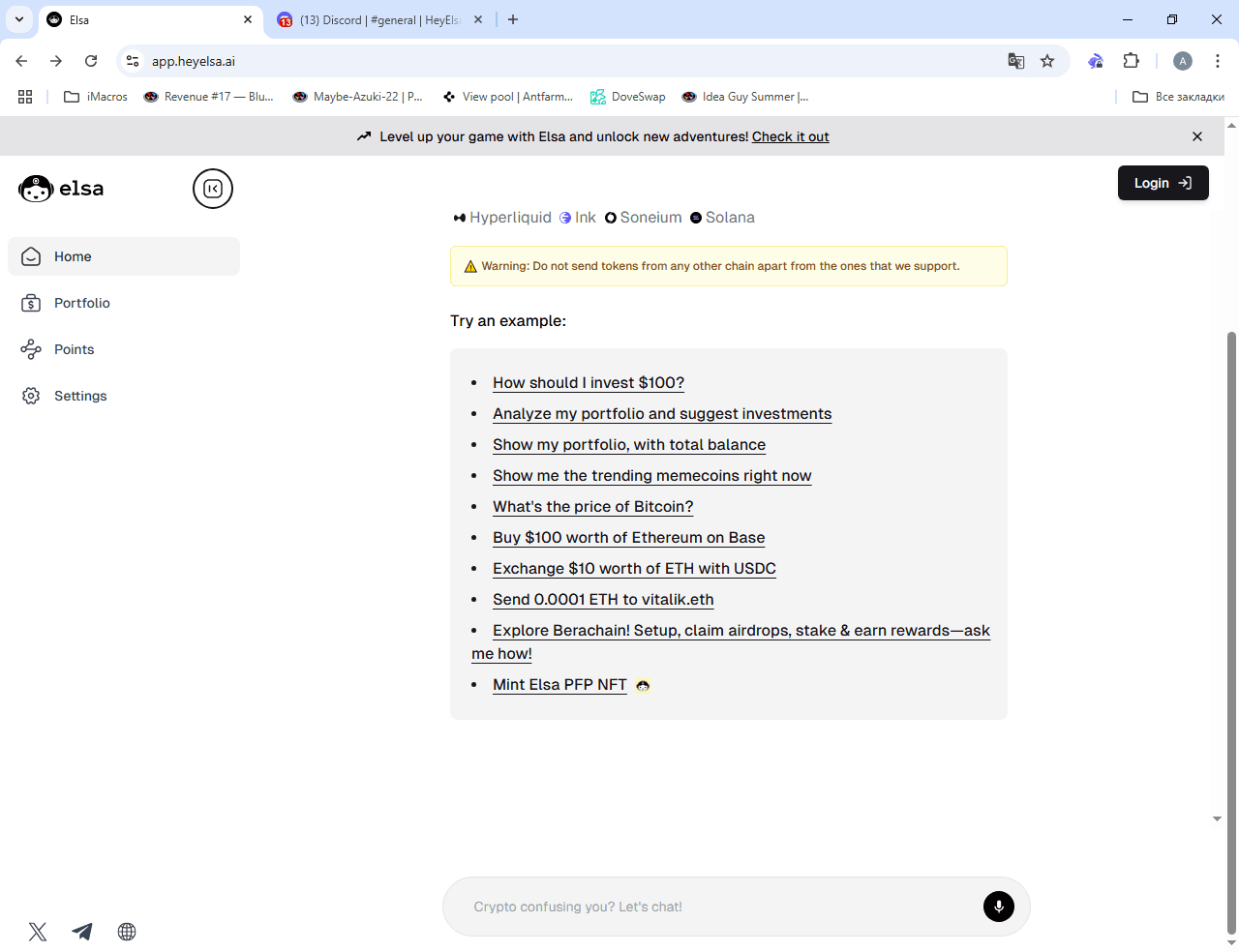Click 'How should I invest $100?' example

pos(589,383)
